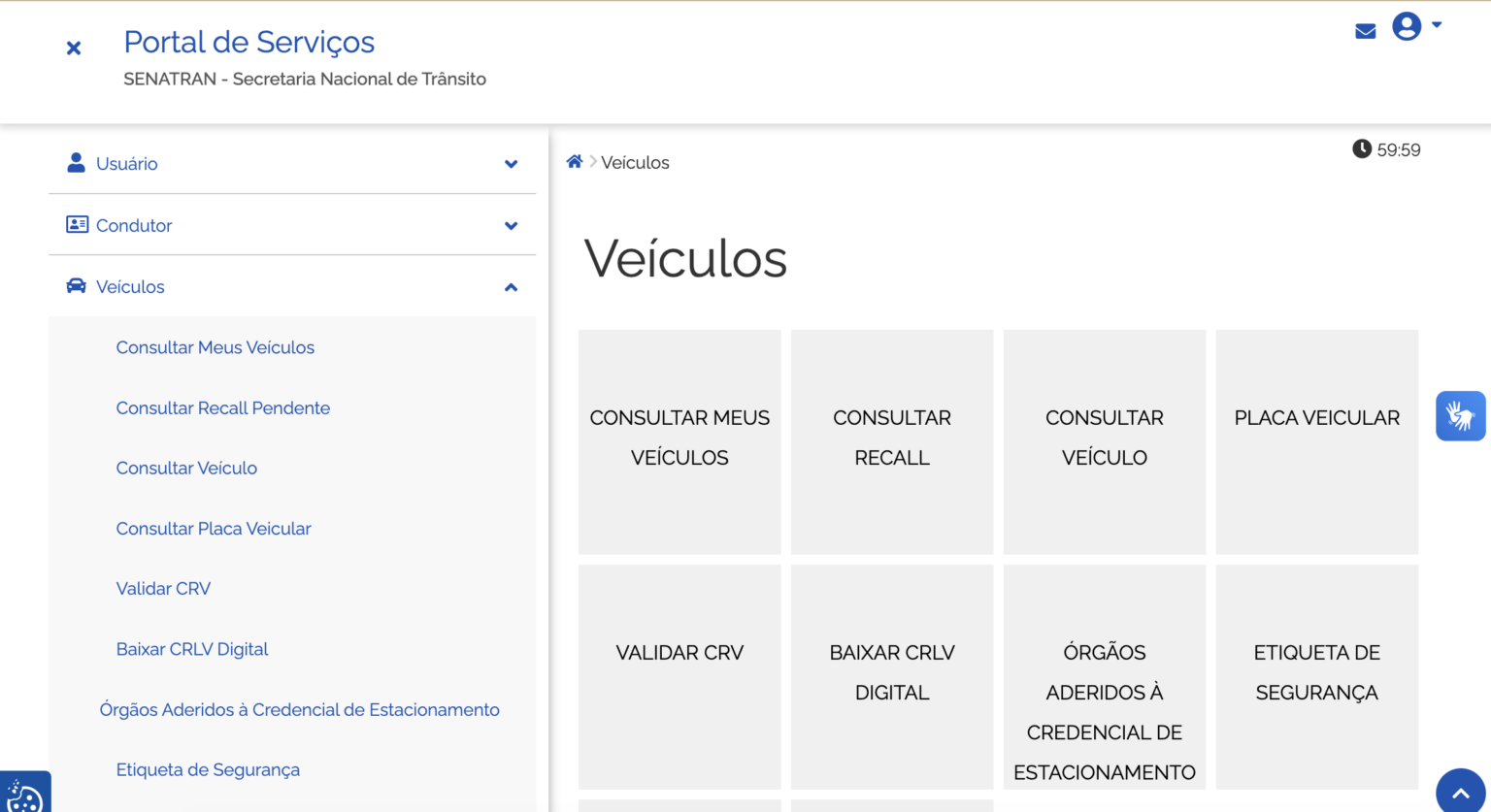Open the account dropdown arrow next to the avatar

1431,27
